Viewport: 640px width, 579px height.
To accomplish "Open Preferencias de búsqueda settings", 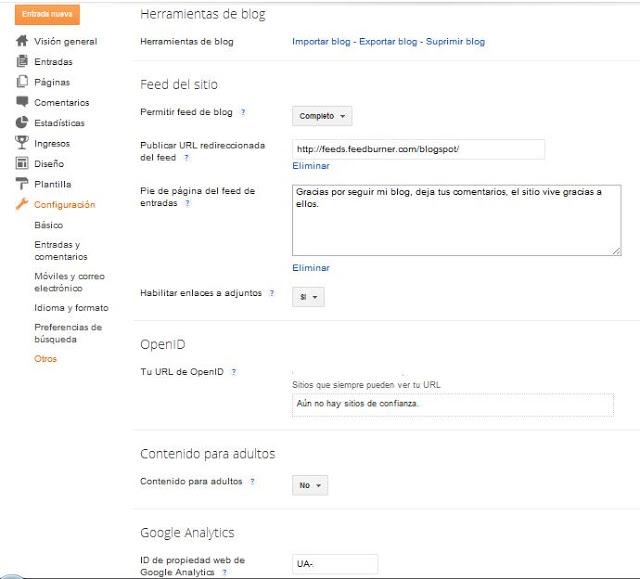I will pyautogui.click(x=68, y=333).
